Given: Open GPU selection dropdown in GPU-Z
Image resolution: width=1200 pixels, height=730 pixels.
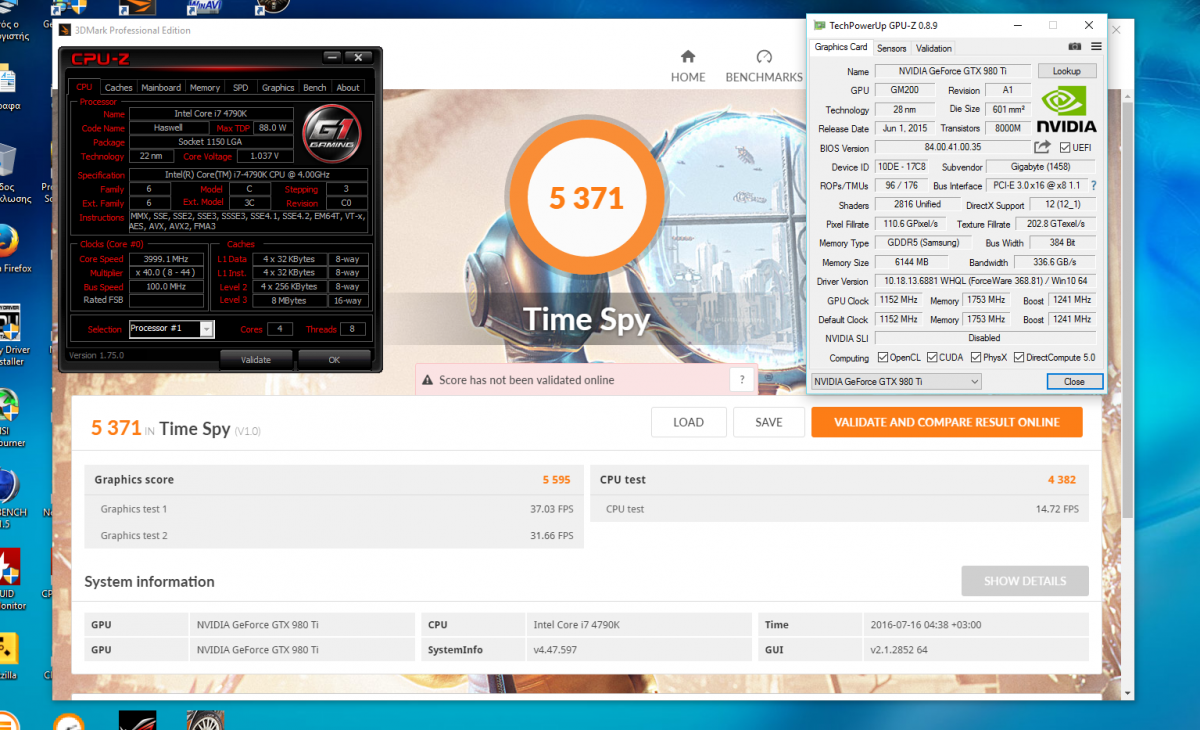Looking at the screenshot, I should 895,382.
